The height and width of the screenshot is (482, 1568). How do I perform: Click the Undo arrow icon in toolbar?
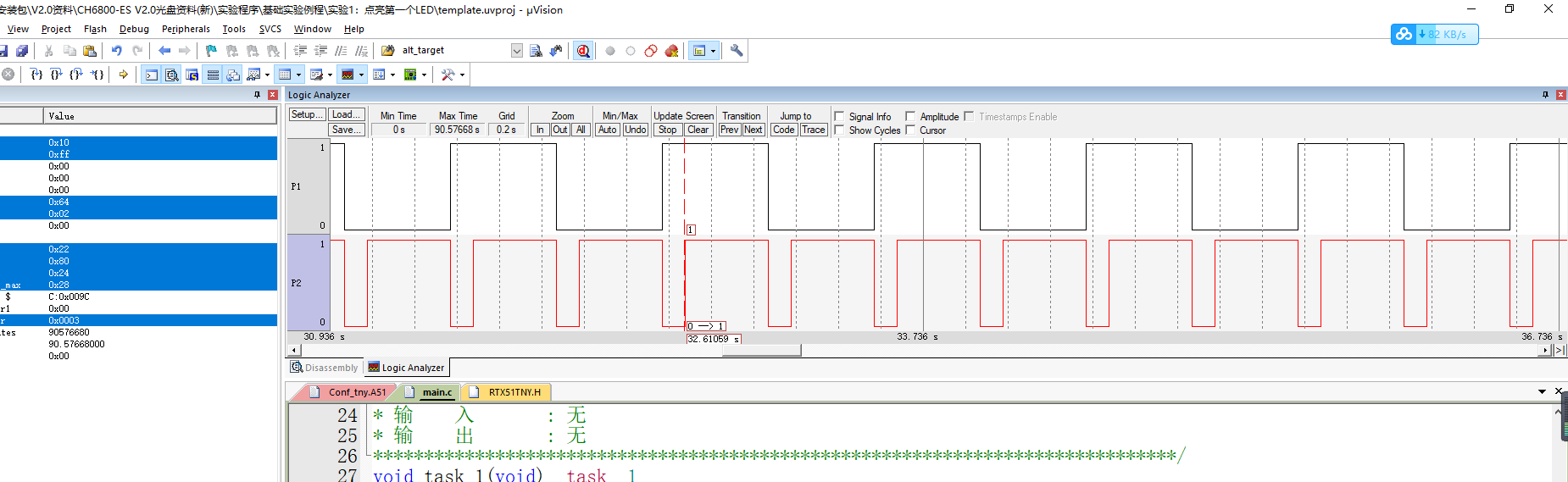[116, 51]
